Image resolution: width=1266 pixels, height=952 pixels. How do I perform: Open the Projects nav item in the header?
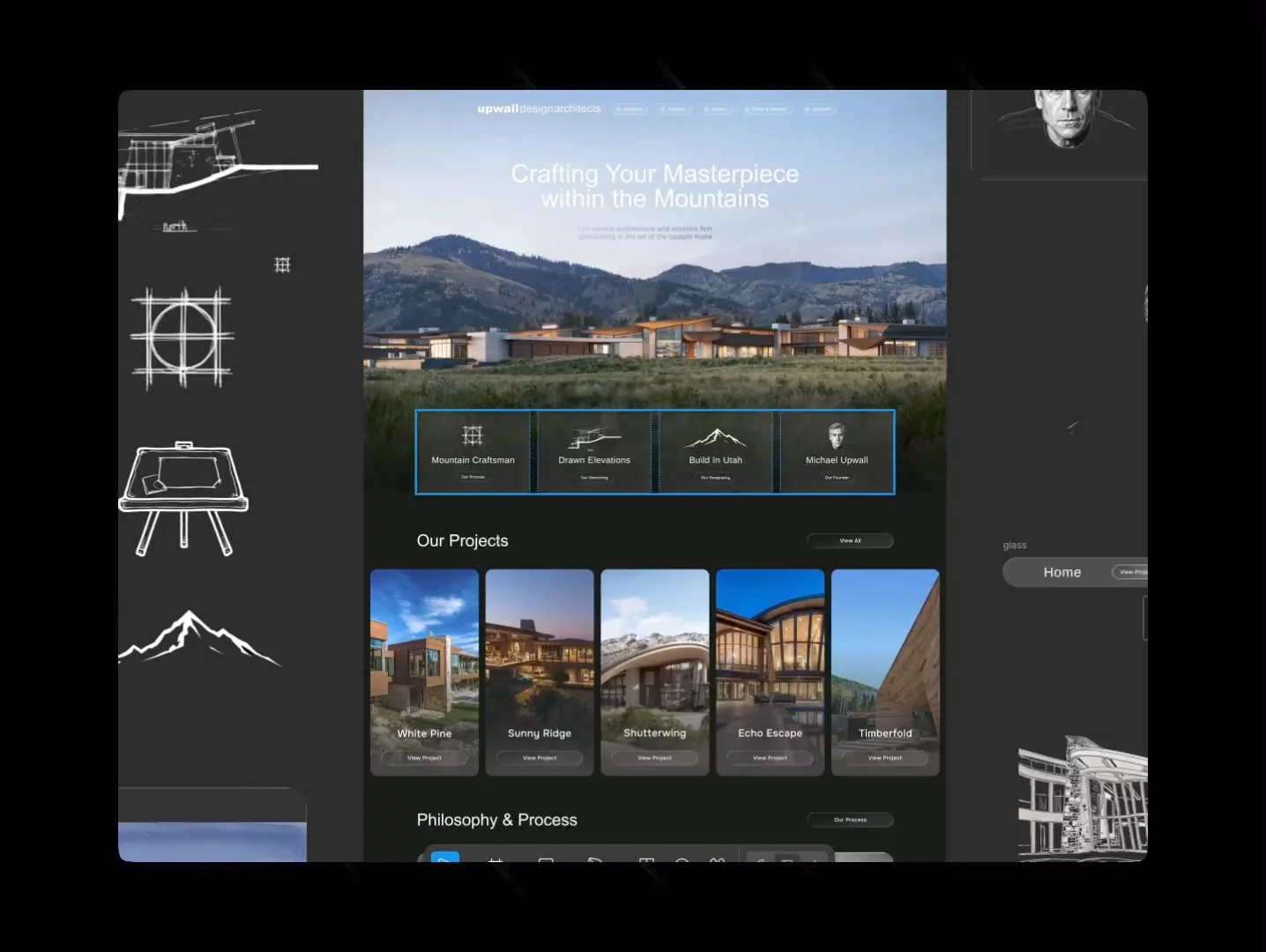(x=629, y=109)
